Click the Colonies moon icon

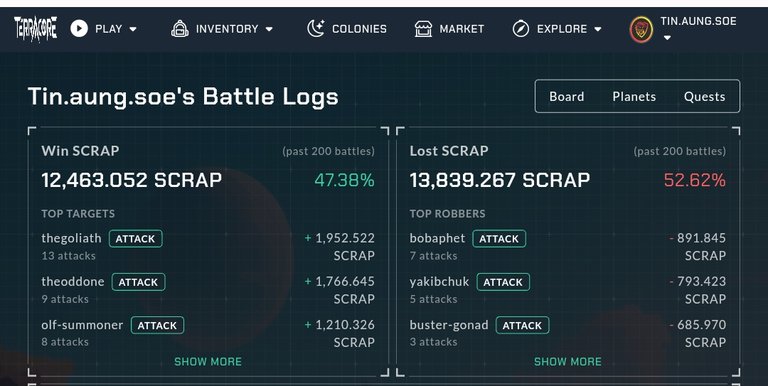coord(315,28)
